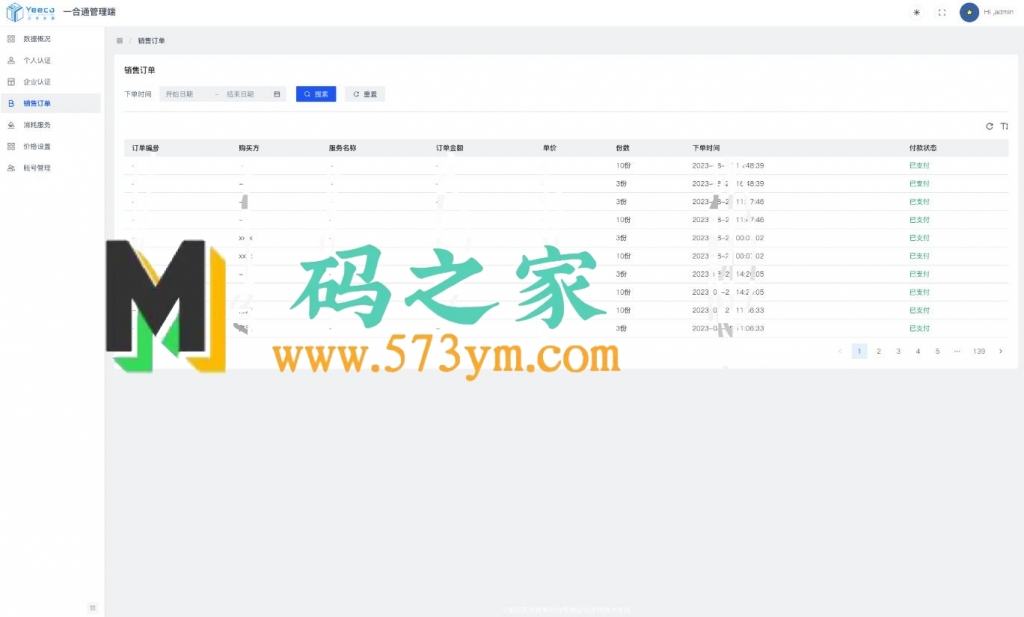The width and height of the screenshot is (1024, 617).
Task: Click the 付款状态 column header
Action: click(x=923, y=148)
